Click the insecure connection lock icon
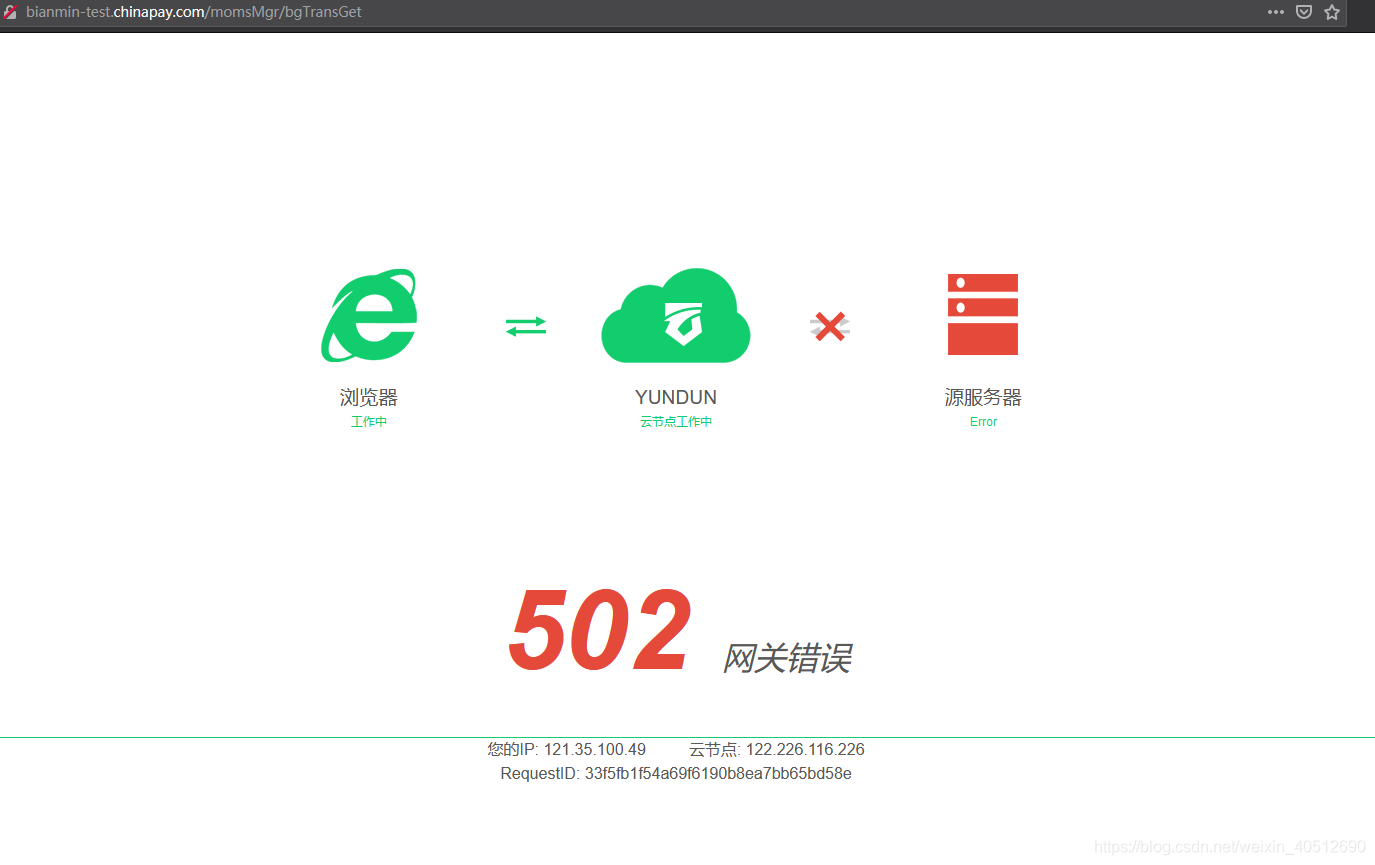Image resolution: width=1375 pixels, height=865 pixels. [10, 12]
